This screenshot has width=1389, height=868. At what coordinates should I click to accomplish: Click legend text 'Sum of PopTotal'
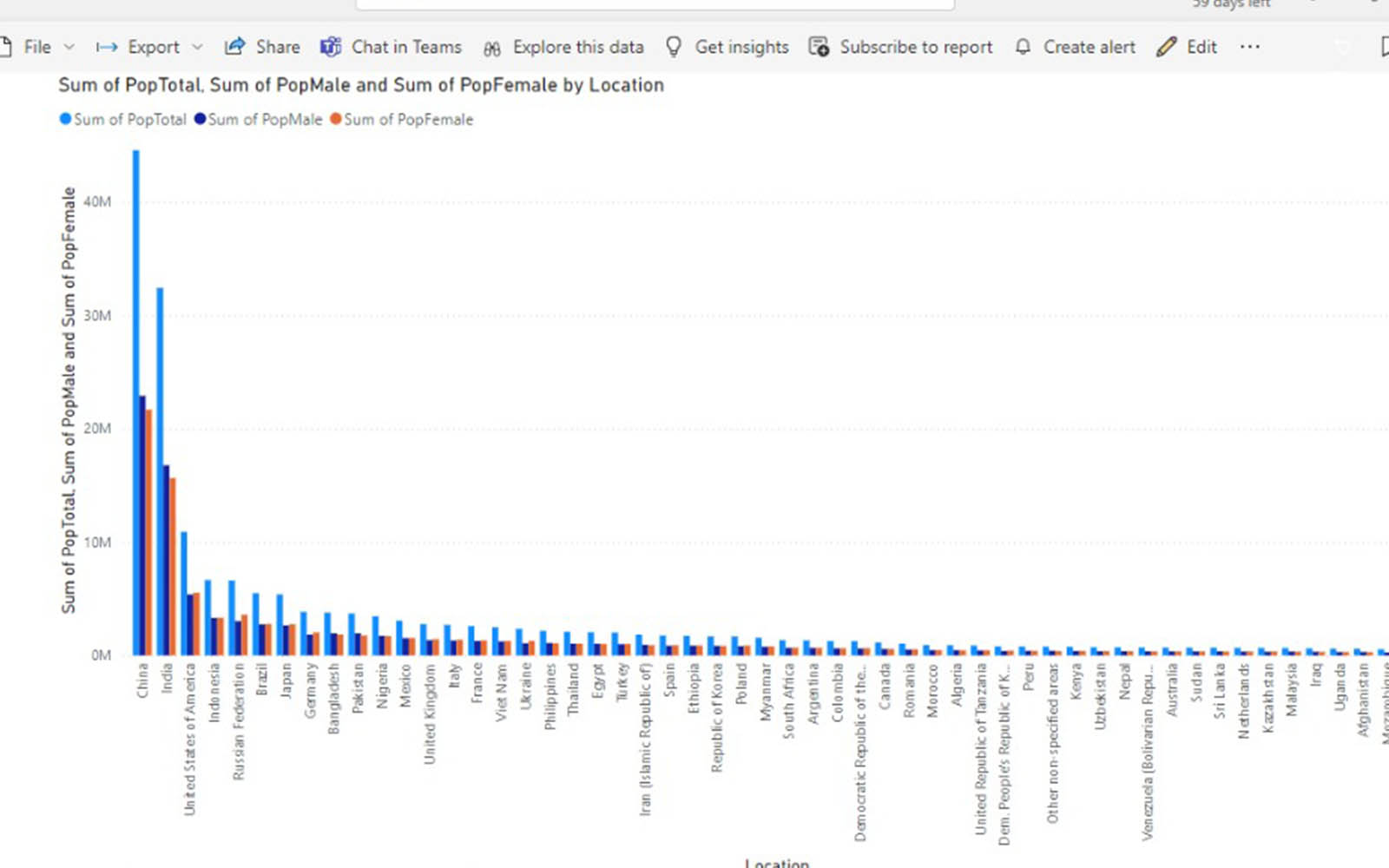pos(130,120)
